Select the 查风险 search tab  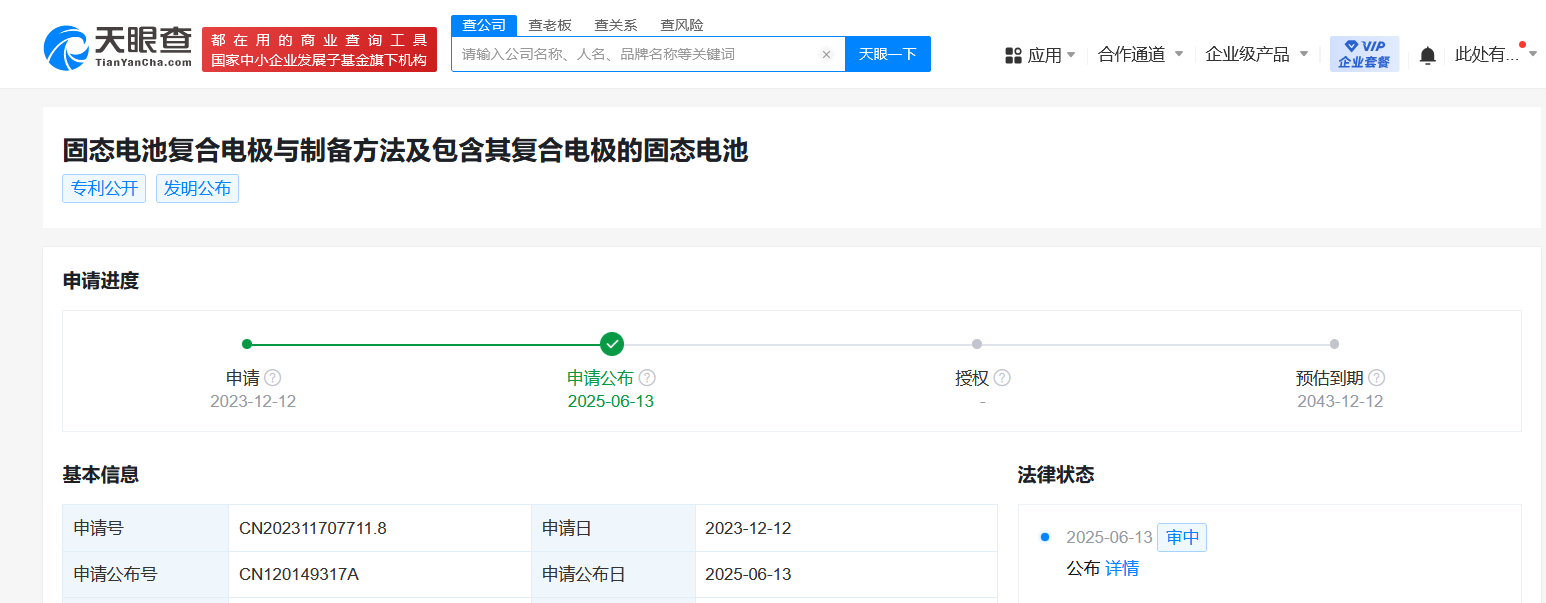(681, 25)
